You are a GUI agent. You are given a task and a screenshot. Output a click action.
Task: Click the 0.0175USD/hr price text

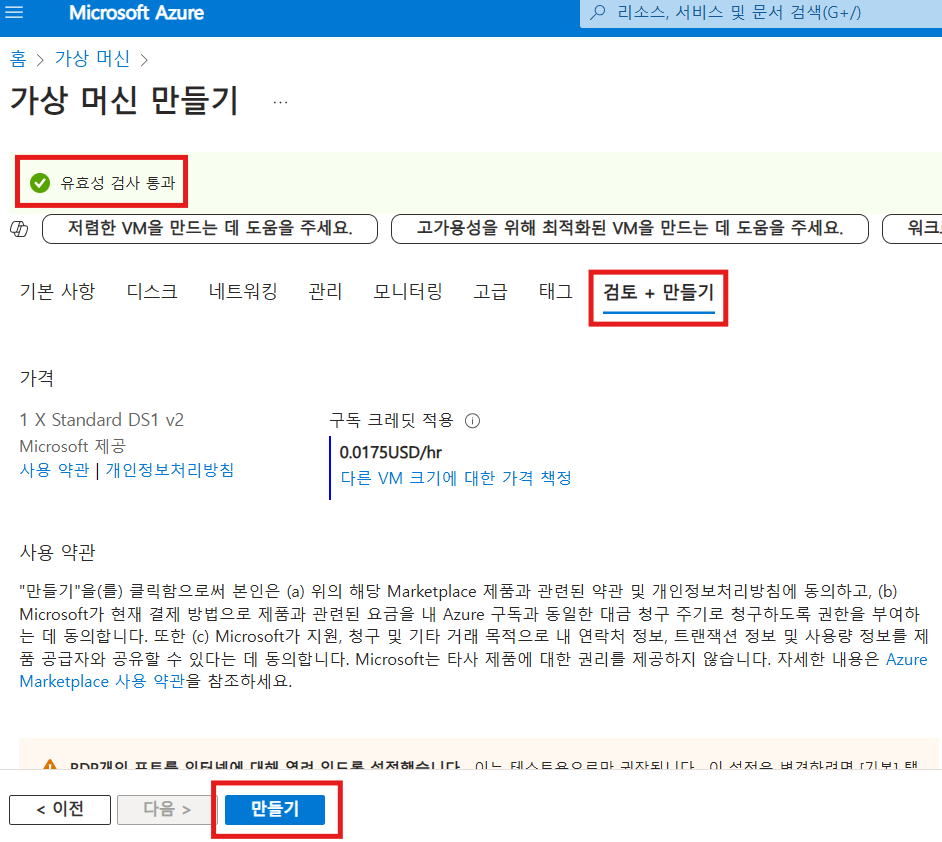point(390,453)
